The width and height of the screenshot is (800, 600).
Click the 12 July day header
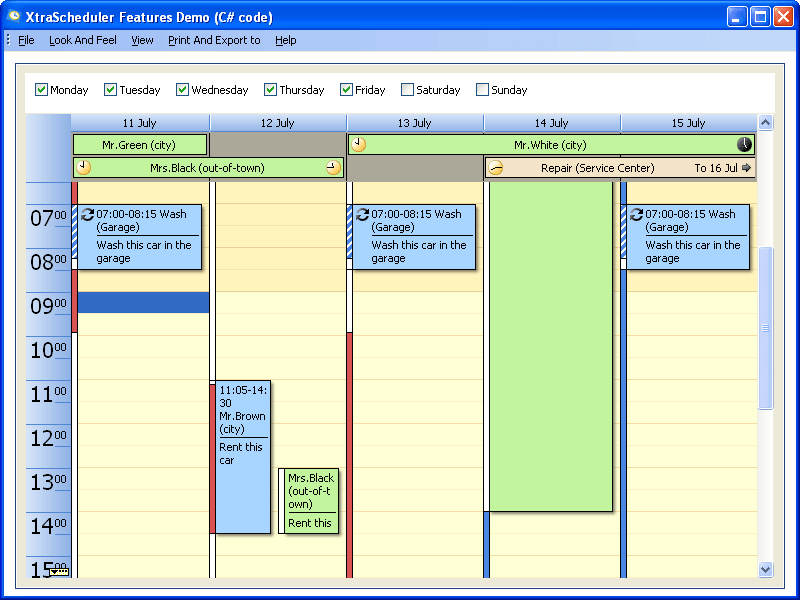pos(278,123)
